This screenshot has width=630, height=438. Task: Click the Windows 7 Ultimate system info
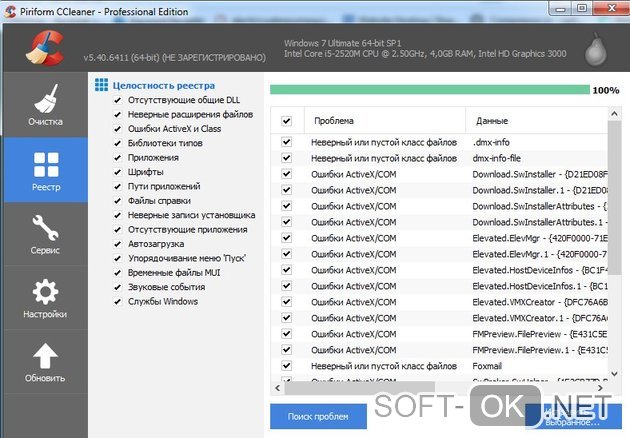pyautogui.click(x=342, y=43)
